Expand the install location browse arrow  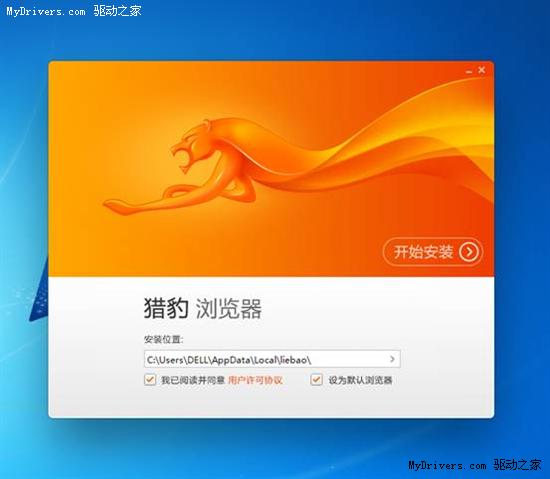tap(392, 359)
